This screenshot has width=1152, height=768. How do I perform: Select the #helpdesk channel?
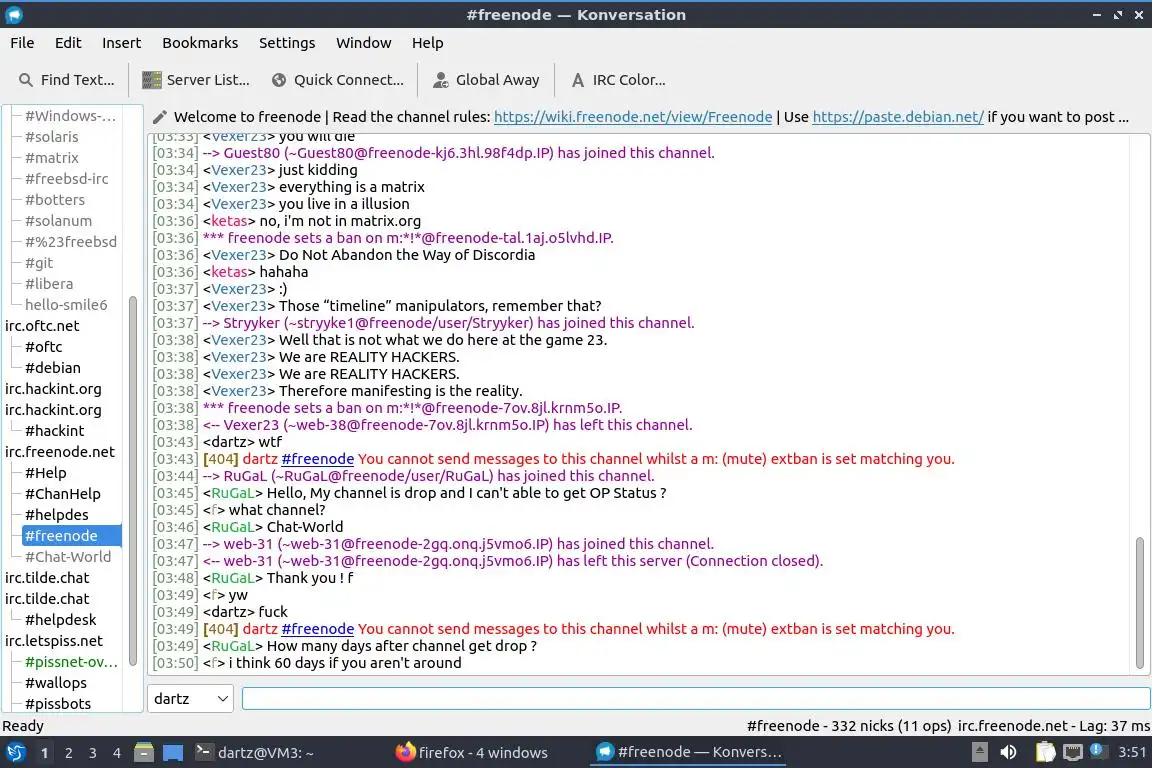(x=60, y=620)
